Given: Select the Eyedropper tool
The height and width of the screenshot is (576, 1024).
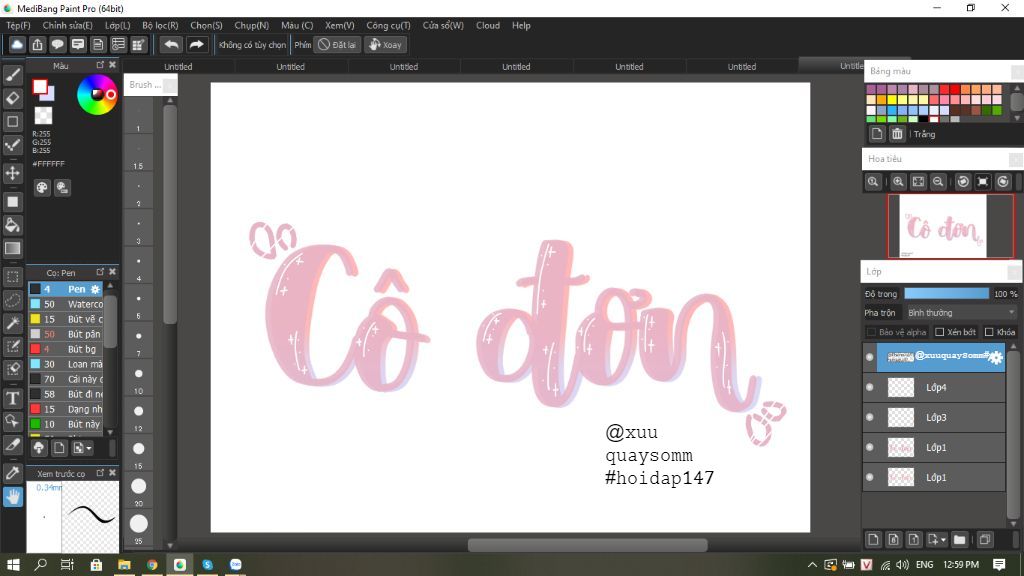Looking at the screenshot, I should click(x=12, y=473).
